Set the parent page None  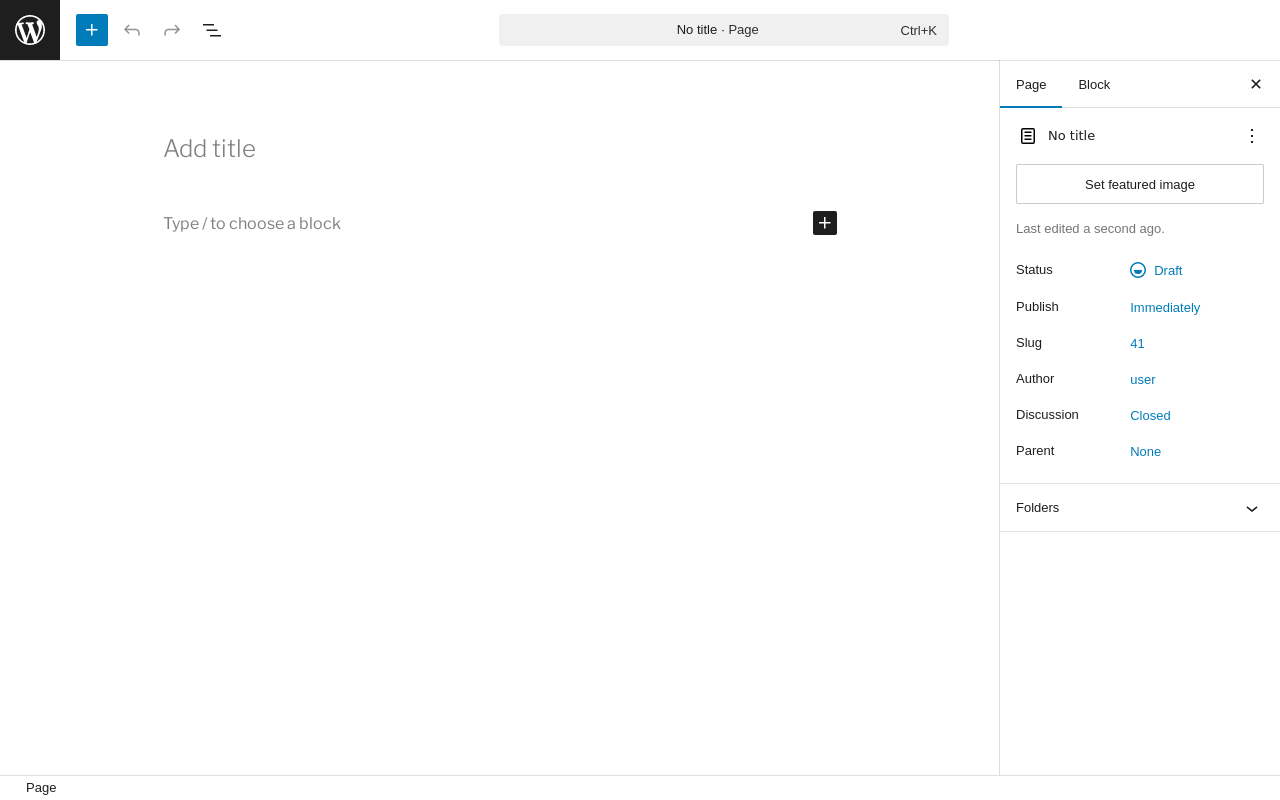click(x=1146, y=451)
